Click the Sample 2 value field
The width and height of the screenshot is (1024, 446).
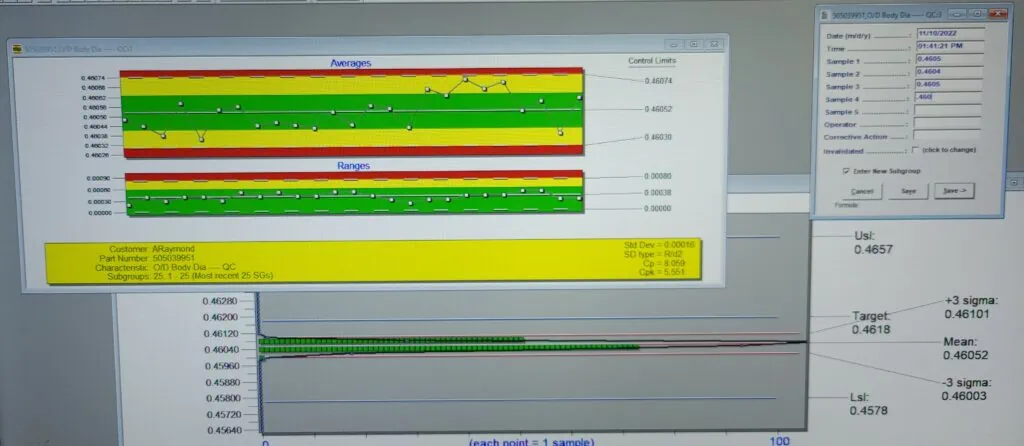click(x=949, y=73)
